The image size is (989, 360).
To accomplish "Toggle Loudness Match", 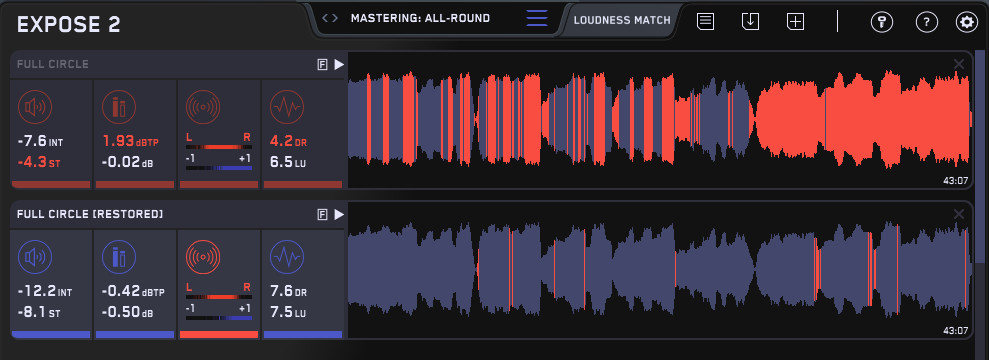I will [622, 20].
